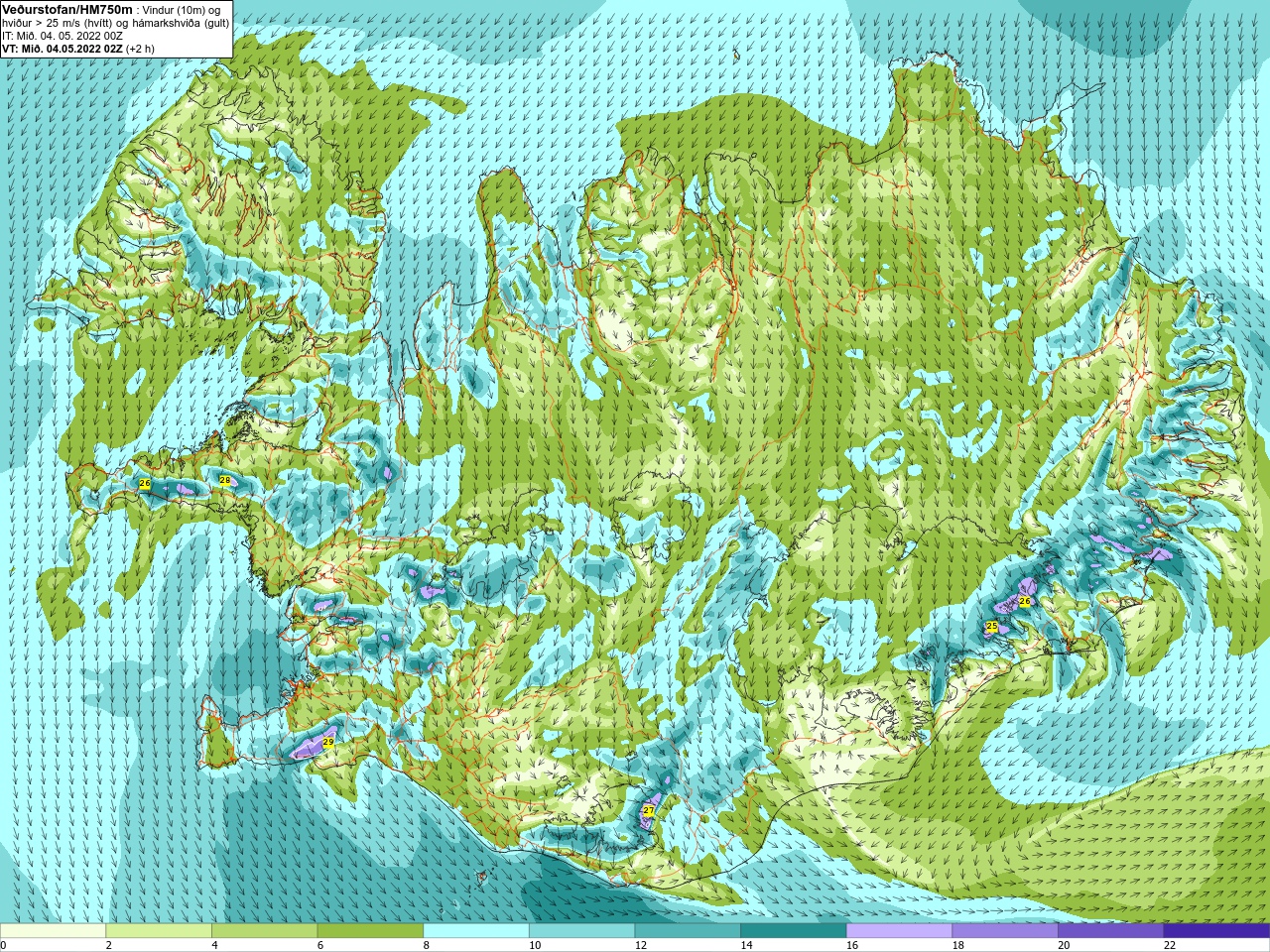Screen dimensions: 1270x952
Task: Select the 18–20 purple legend swatch
Action: point(1005,931)
